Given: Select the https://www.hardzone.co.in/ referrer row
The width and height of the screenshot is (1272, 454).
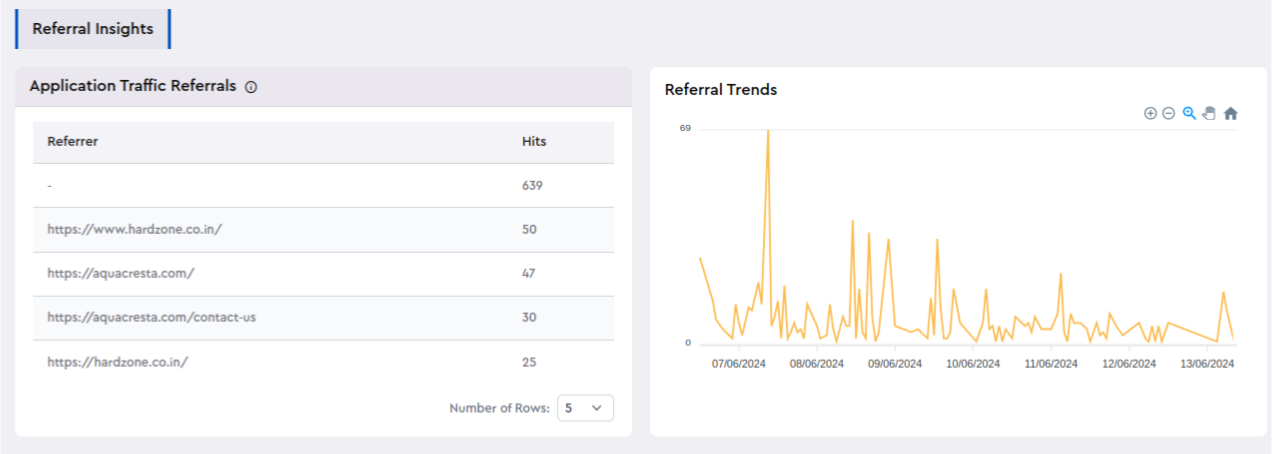Looking at the screenshot, I should (x=323, y=230).
